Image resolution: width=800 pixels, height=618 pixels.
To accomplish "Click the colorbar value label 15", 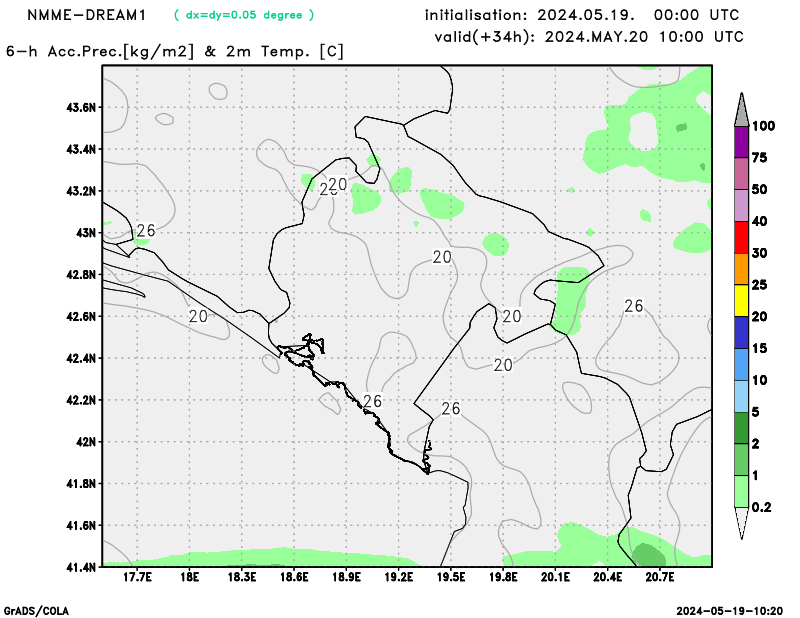I will (x=760, y=349).
